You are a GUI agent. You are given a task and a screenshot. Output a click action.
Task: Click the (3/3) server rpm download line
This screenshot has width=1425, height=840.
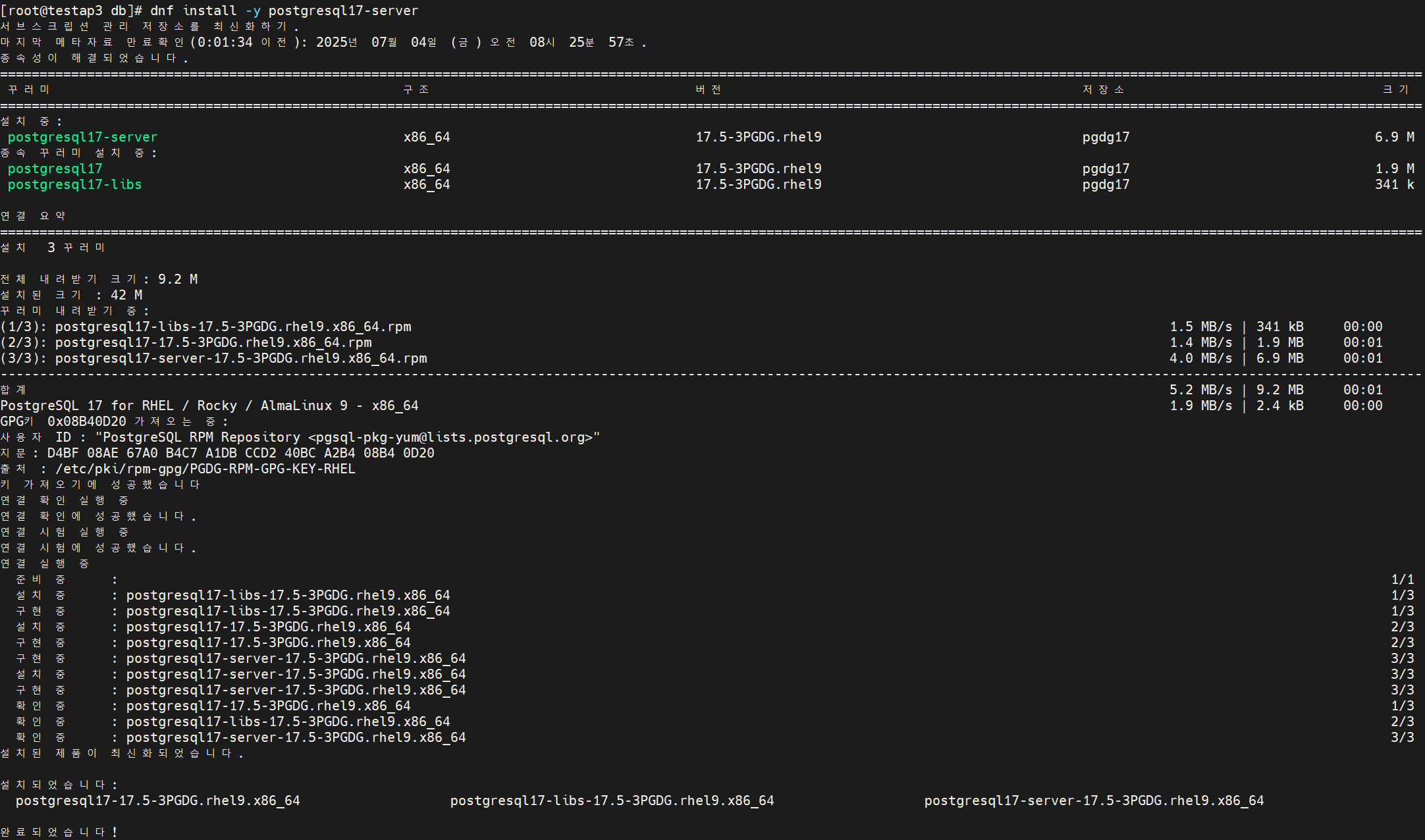tap(214, 358)
